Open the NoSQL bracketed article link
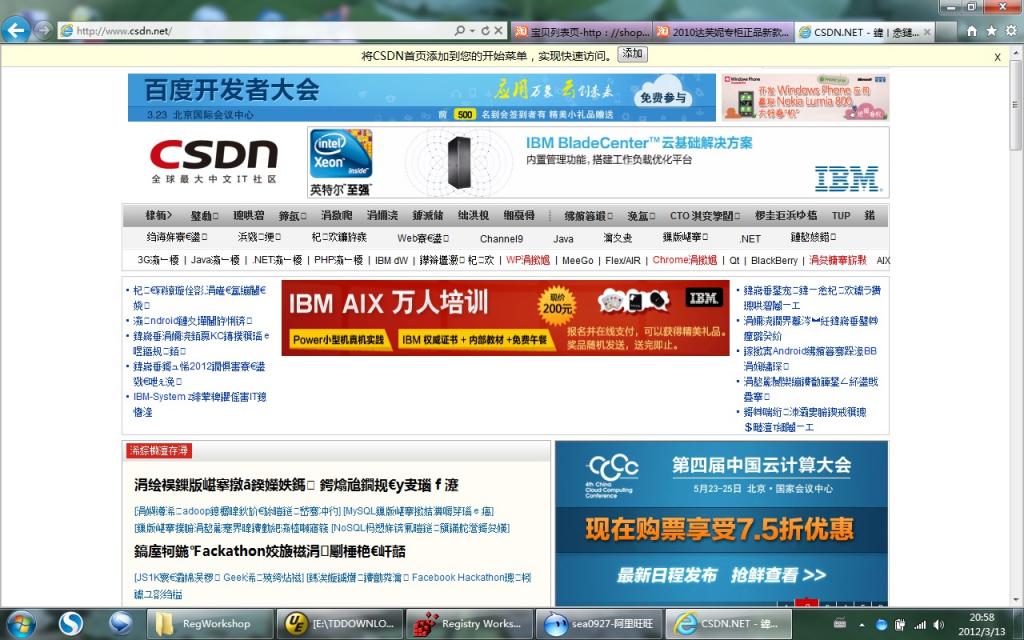Image resolution: width=1024 pixels, height=640 pixels. click(x=421, y=528)
